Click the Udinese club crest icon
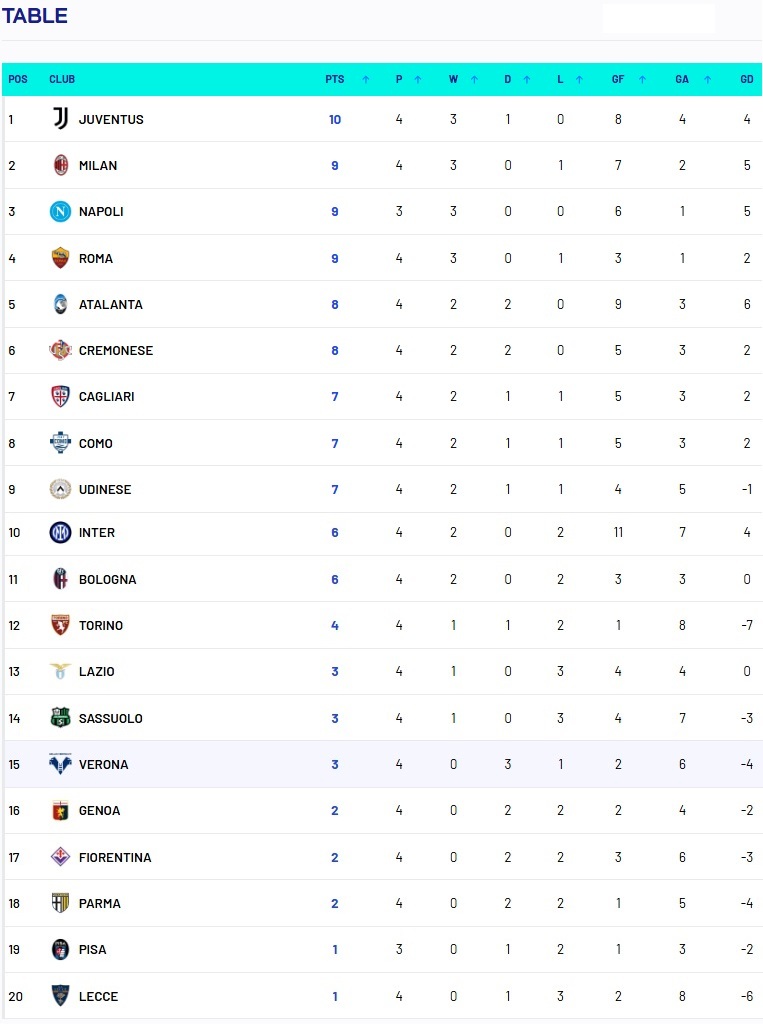Screen dimensions: 763x1026 click(61, 490)
